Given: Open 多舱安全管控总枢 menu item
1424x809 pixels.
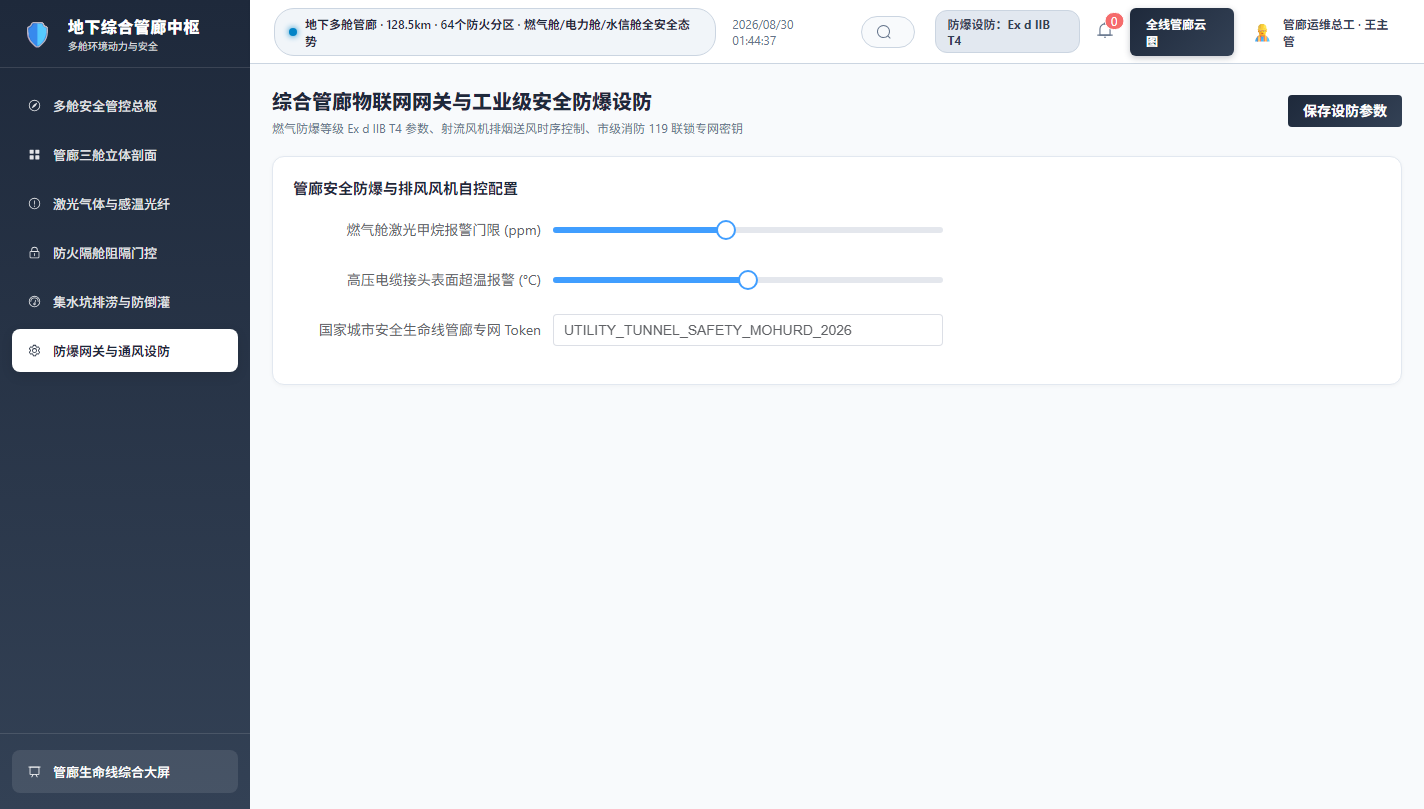Looking at the screenshot, I should pyautogui.click(x=125, y=106).
